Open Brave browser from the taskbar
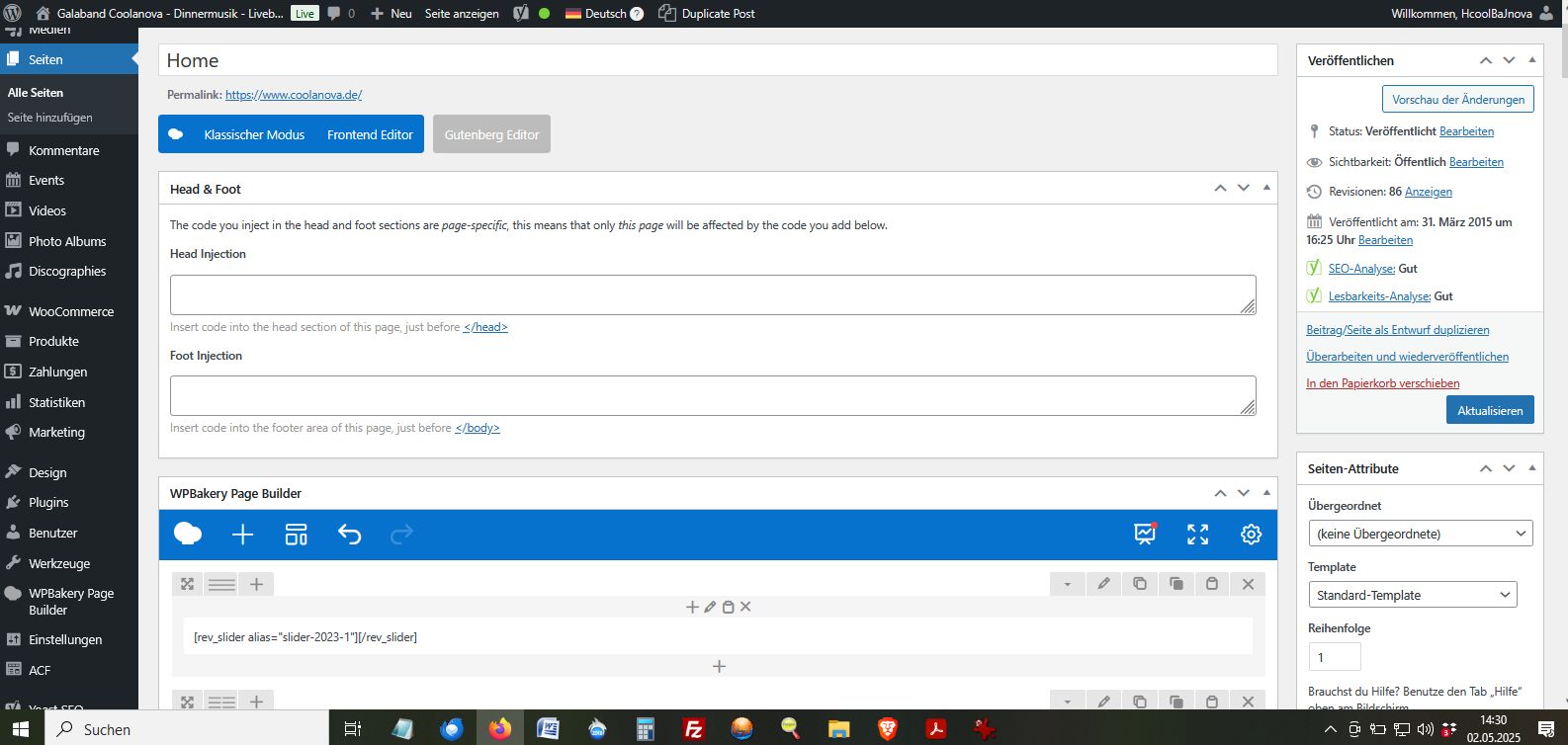 pyautogui.click(x=887, y=729)
